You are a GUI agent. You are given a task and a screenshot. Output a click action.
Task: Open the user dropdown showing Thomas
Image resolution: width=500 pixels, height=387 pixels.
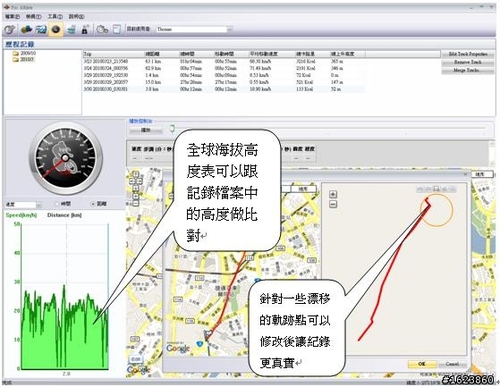tap(195, 29)
